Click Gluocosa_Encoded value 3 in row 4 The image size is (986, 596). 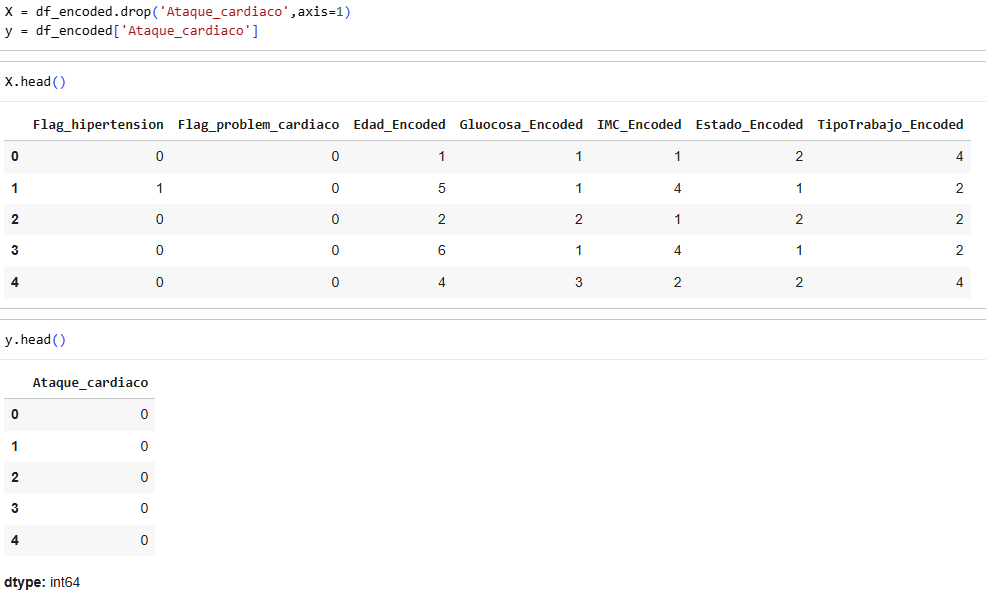pyautogui.click(x=579, y=282)
